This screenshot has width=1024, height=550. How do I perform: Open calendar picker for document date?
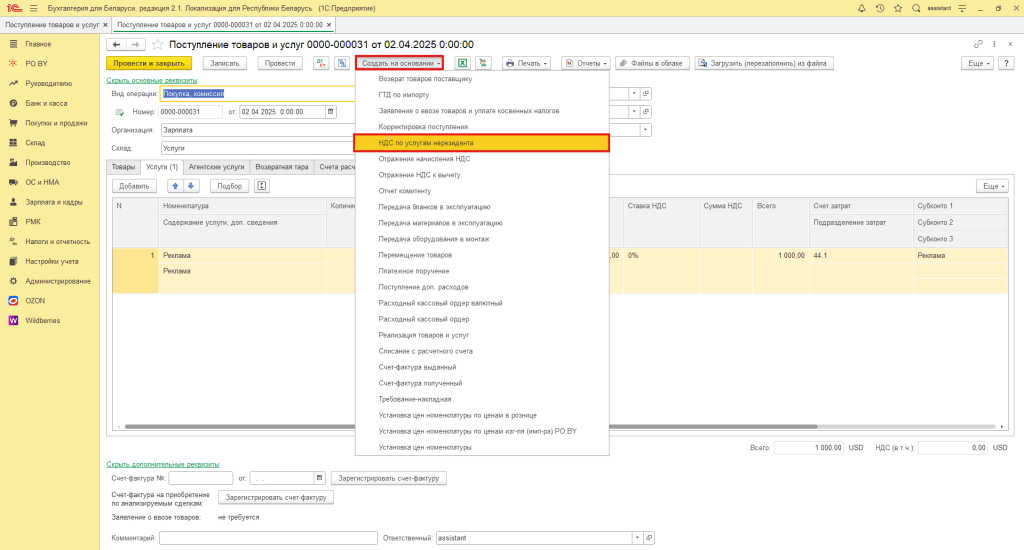pyautogui.click(x=330, y=112)
